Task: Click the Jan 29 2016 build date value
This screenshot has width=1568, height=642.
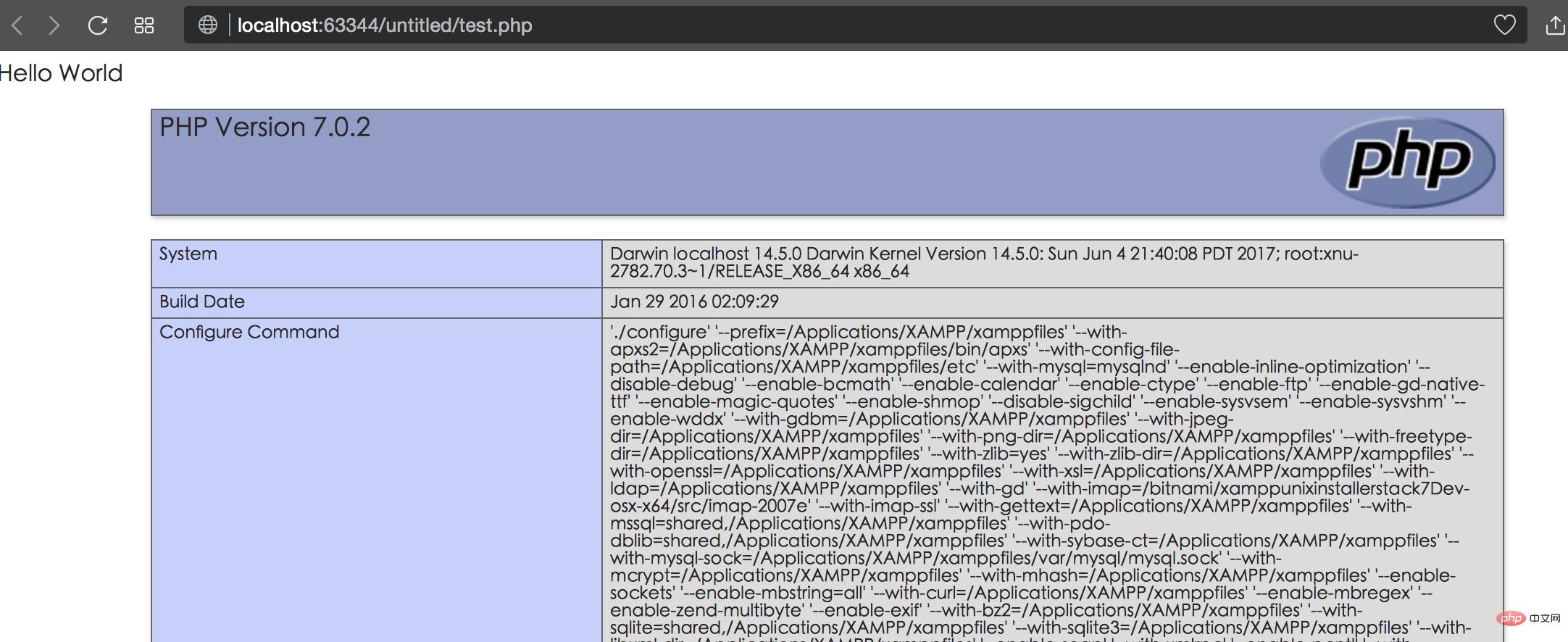Action: [x=694, y=301]
